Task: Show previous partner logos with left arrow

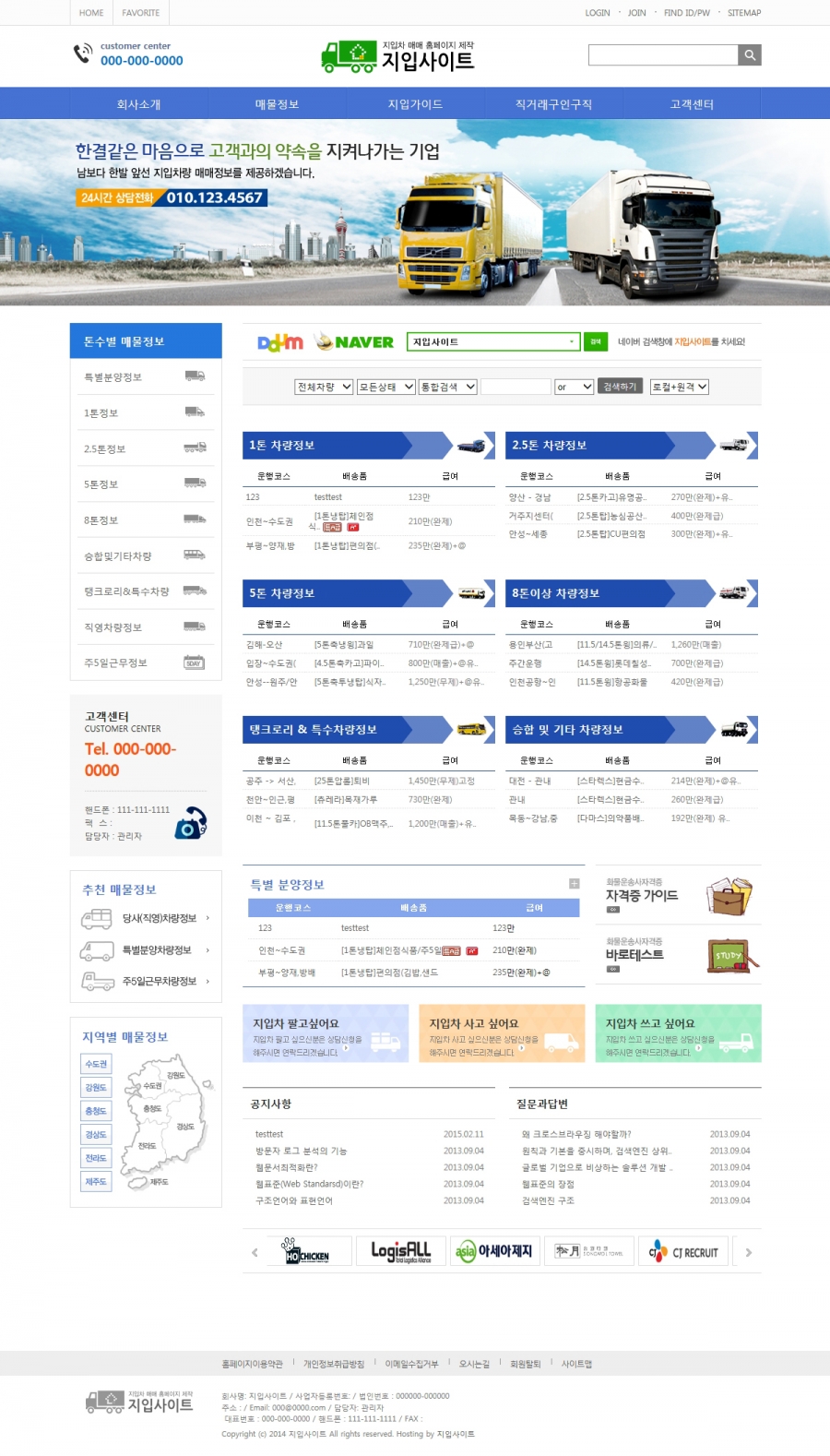Action: click(255, 1252)
